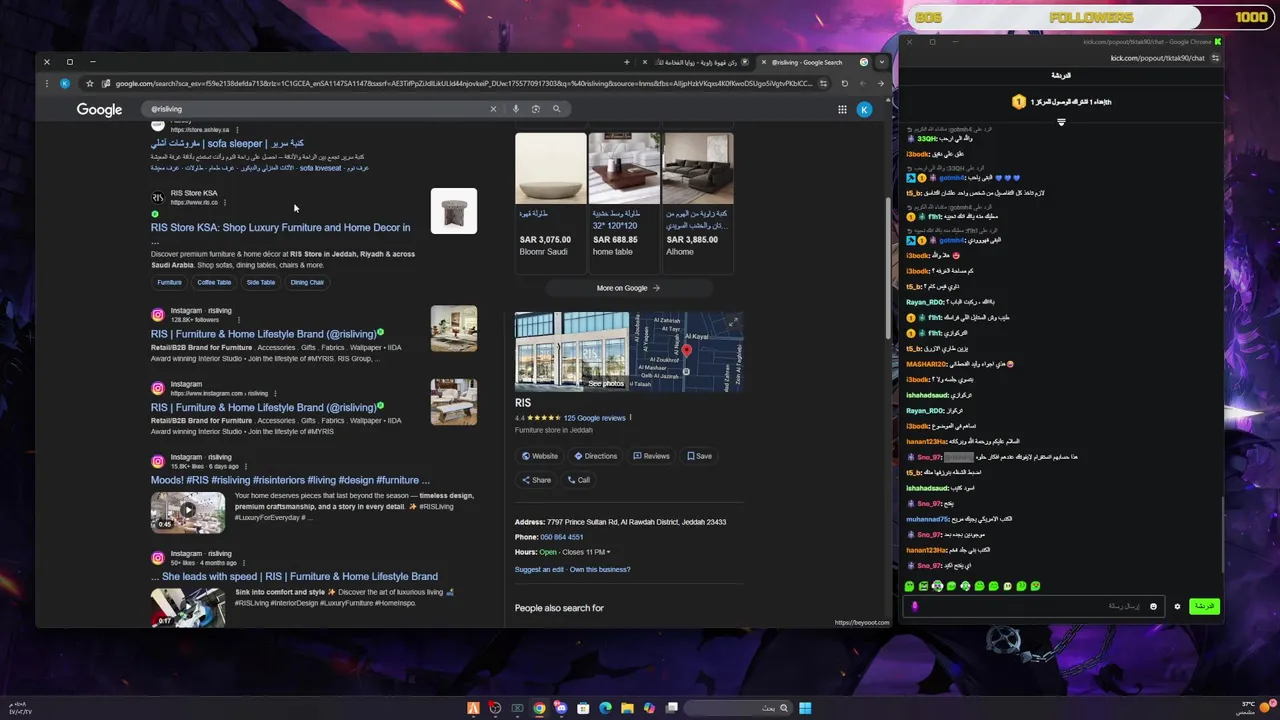The image size is (1280, 720).
Task: Open RIS Store KSA luxury furniture link
Action: click(x=281, y=228)
